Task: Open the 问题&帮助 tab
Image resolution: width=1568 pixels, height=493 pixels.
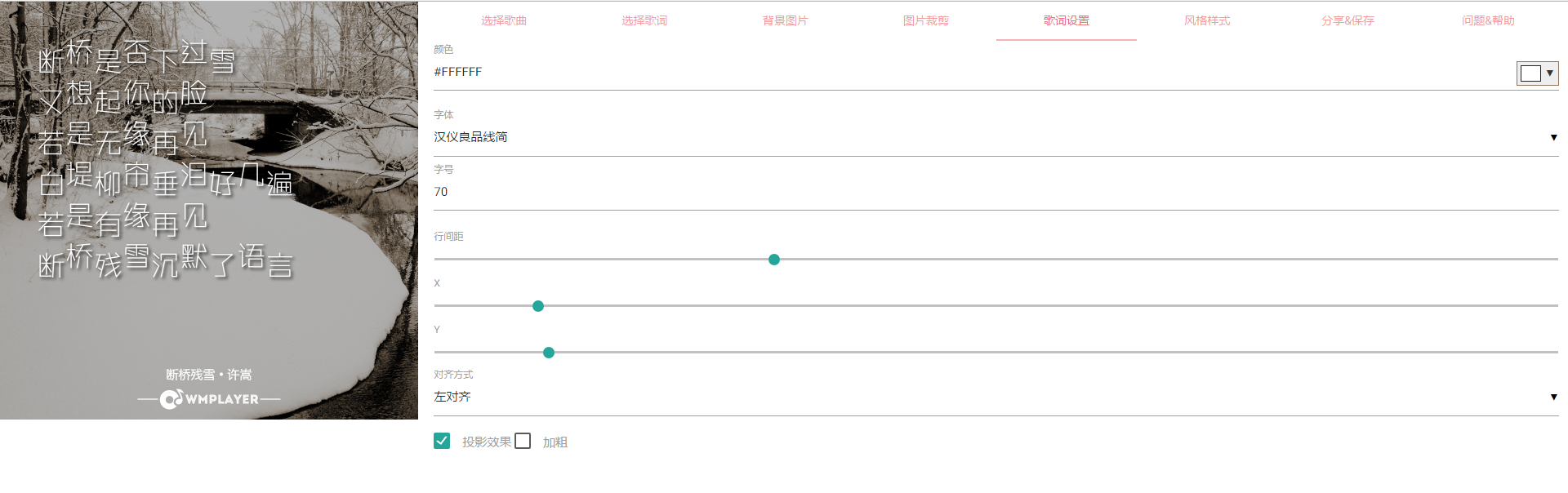Action: (x=1486, y=20)
